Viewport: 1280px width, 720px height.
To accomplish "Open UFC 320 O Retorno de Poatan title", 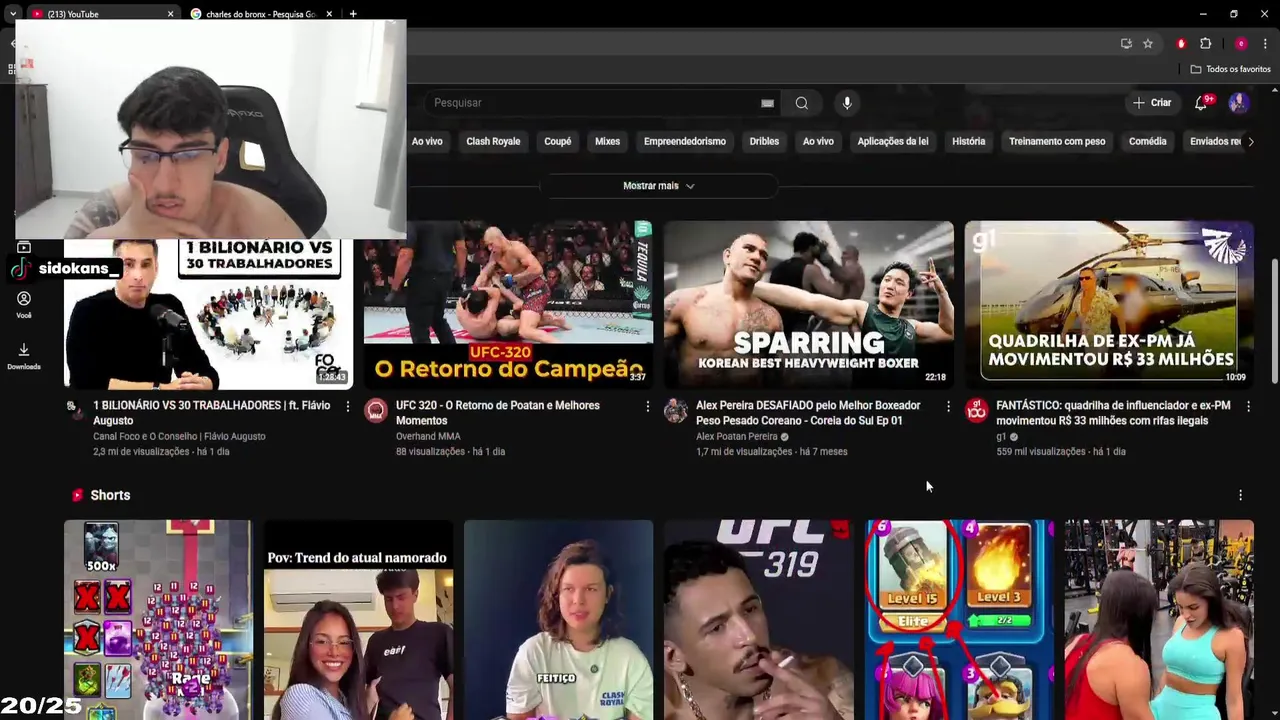I will [498, 413].
